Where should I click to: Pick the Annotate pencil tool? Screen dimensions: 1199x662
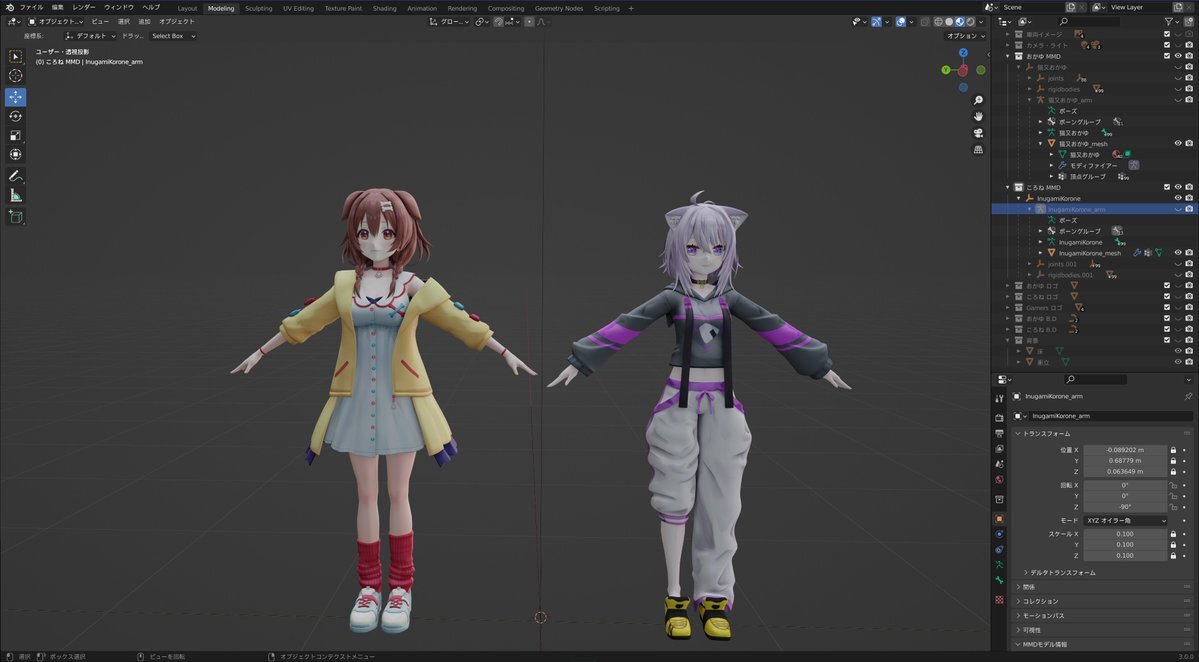tap(15, 176)
